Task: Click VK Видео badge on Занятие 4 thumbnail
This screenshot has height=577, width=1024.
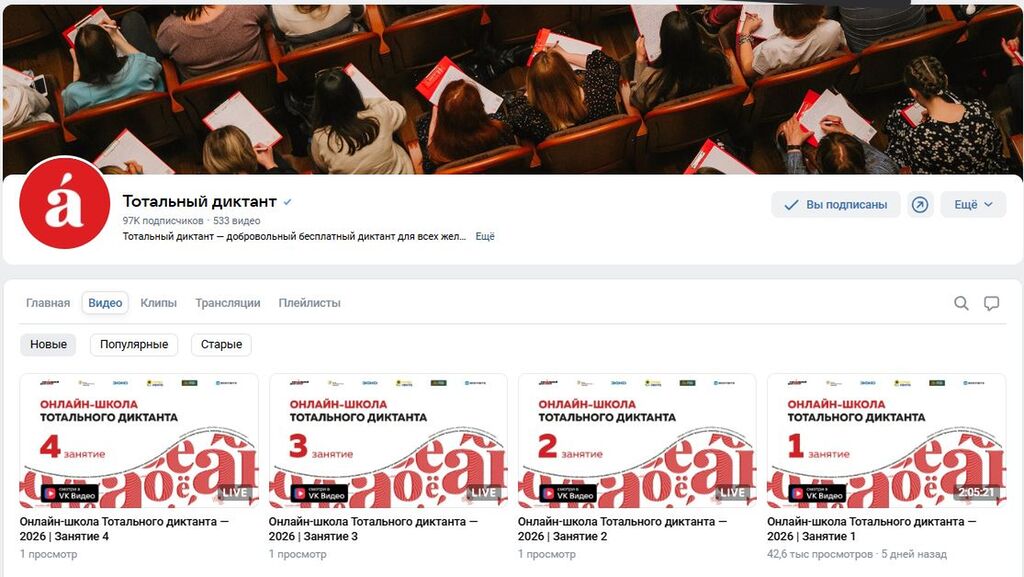Action: [x=69, y=493]
